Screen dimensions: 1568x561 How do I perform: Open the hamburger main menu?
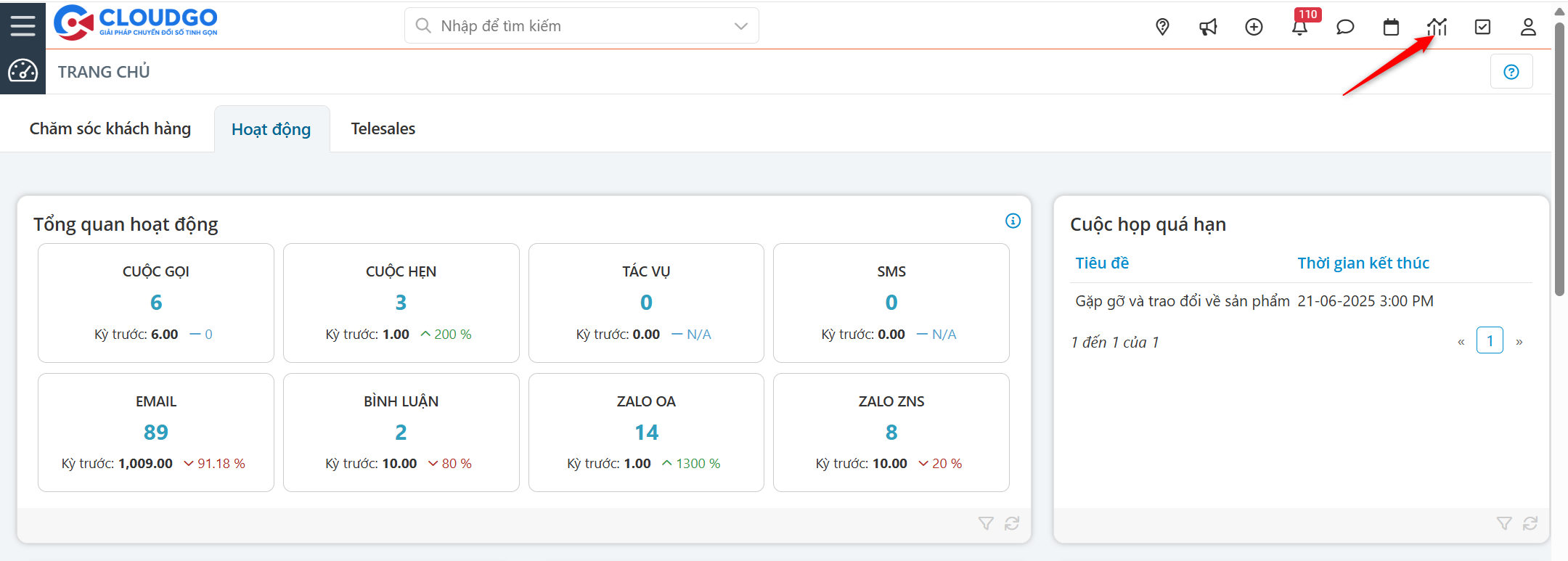point(23,25)
